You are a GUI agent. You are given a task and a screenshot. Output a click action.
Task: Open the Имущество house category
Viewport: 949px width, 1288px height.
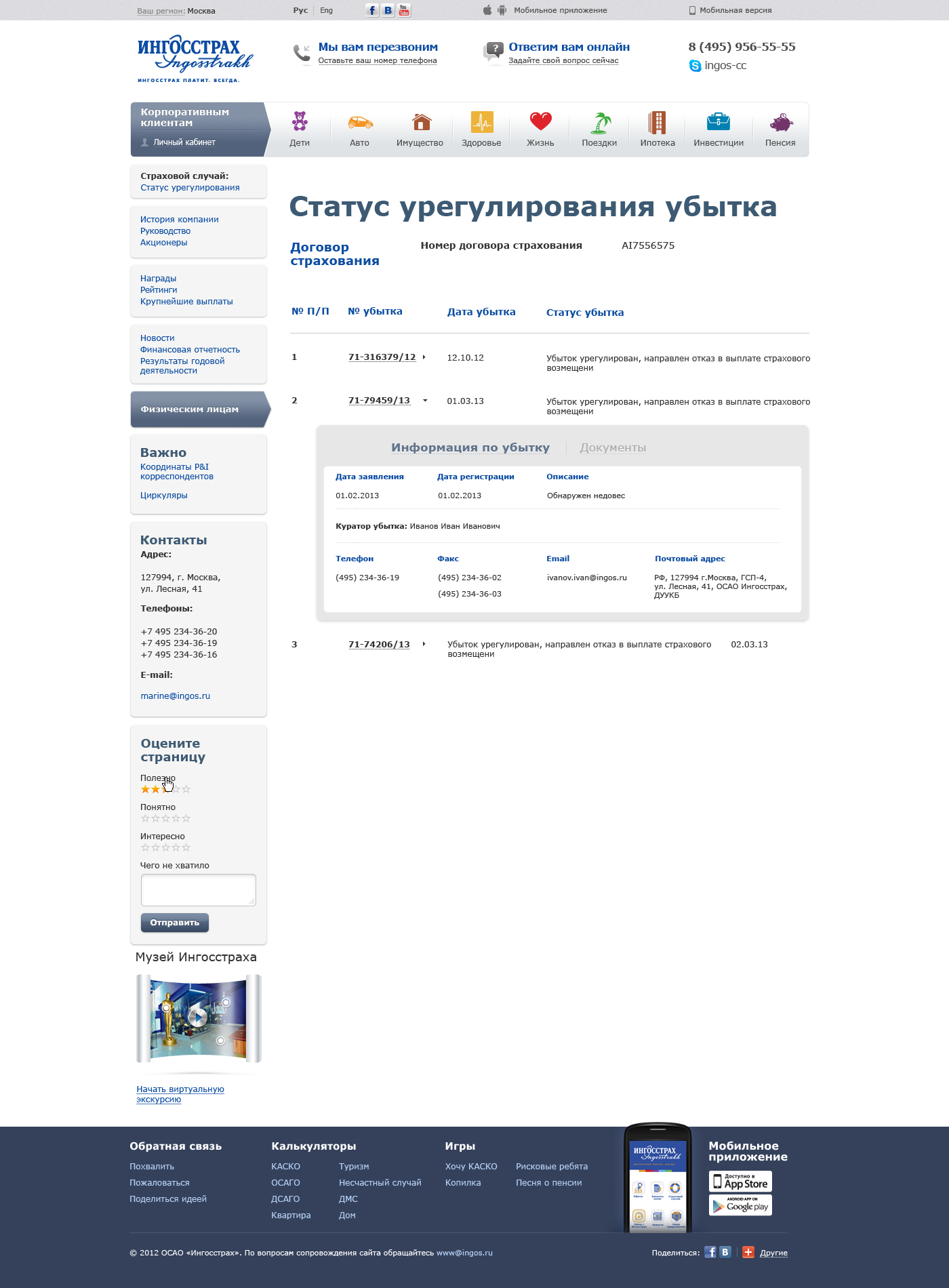420,129
